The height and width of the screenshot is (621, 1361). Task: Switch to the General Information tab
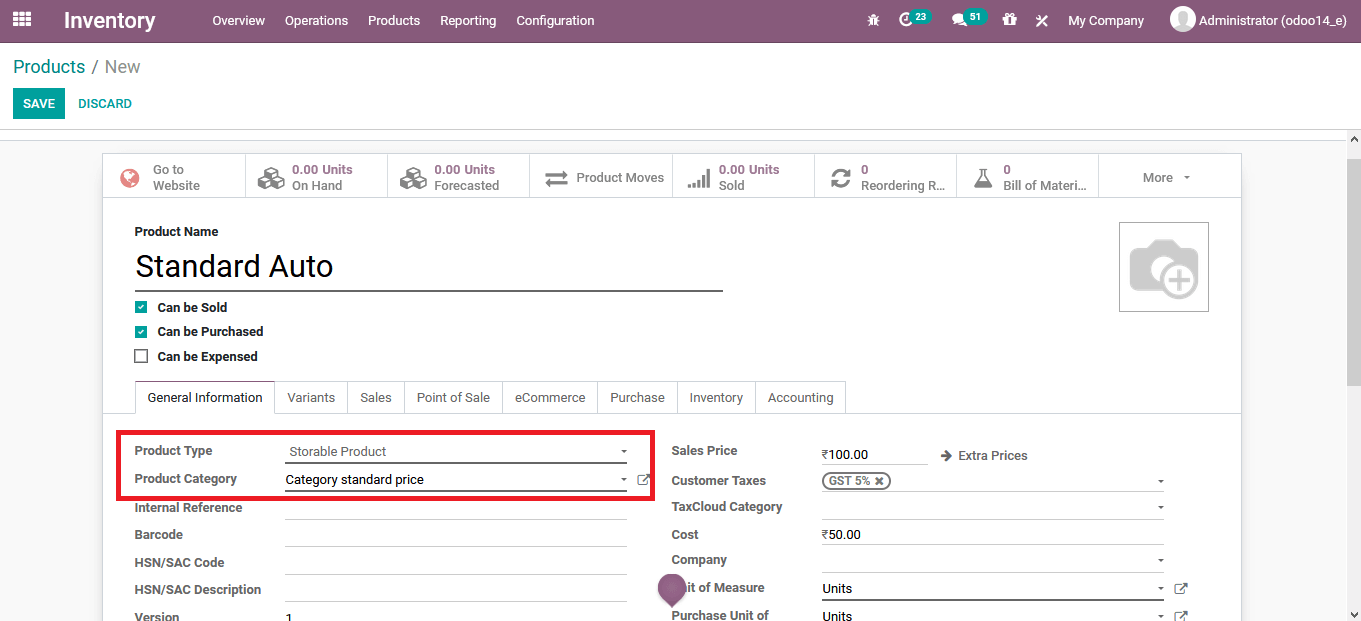click(x=205, y=397)
